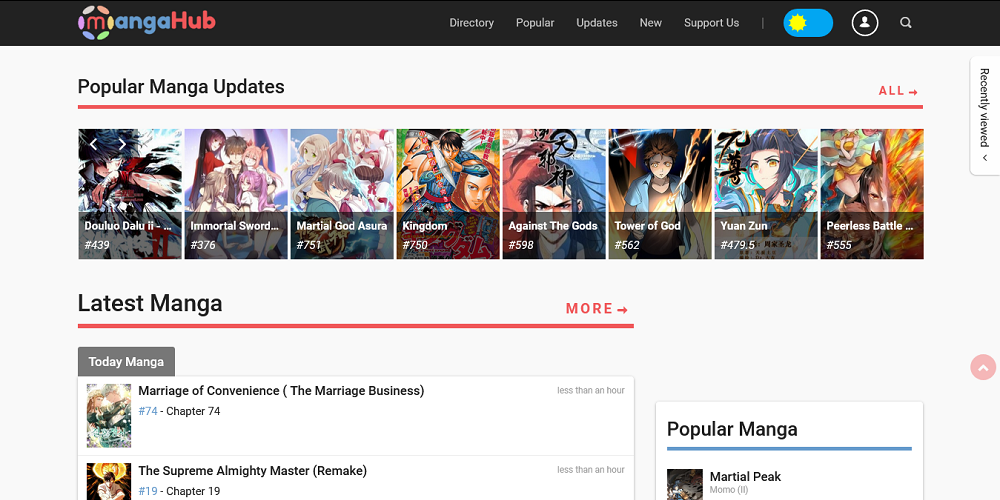The image size is (1000, 500).
Task: Click Supreme Almighty Master cover thumbnail
Action: (109, 482)
